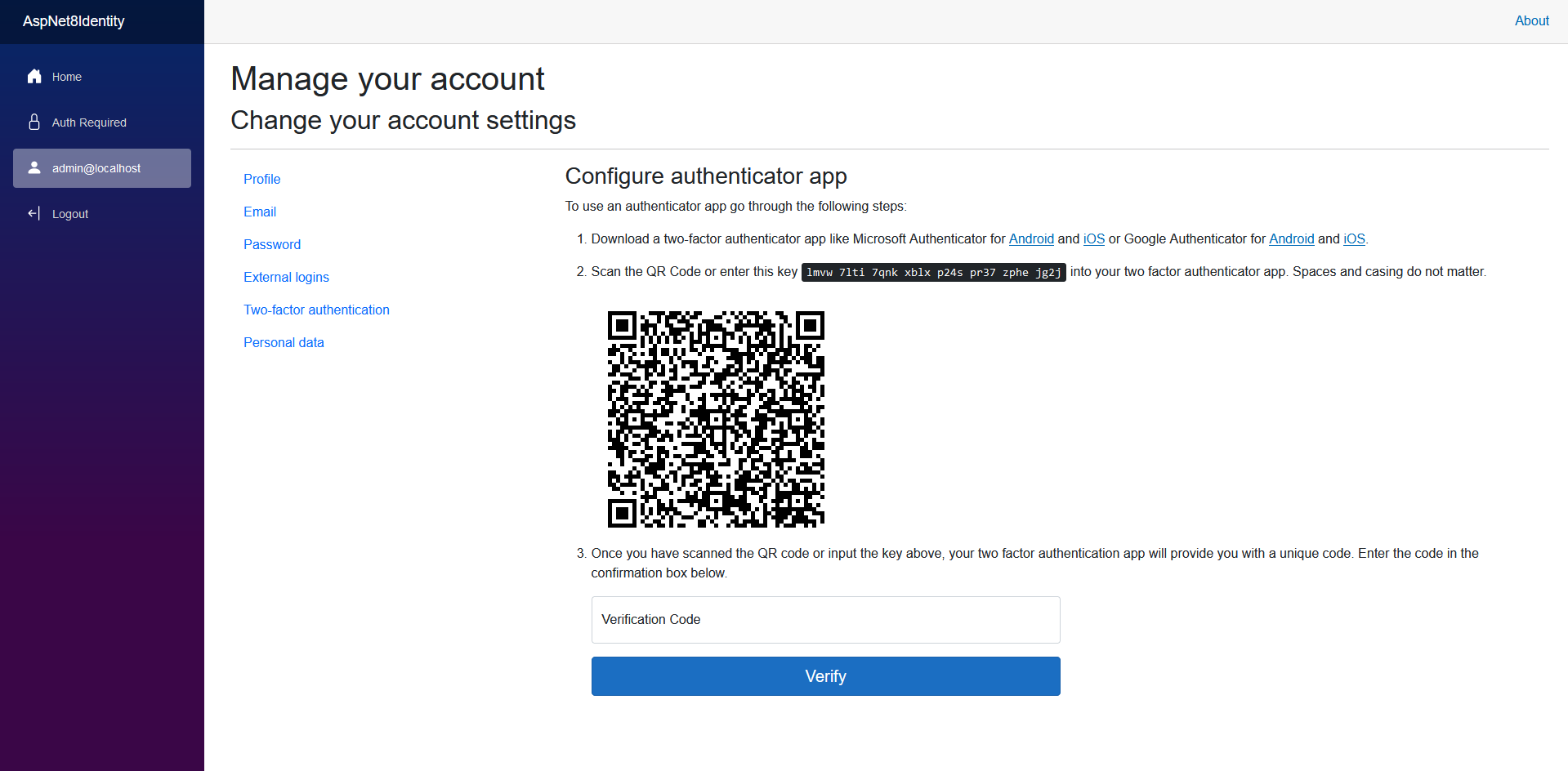Click the Home house icon in sidebar

click(x=34, y=77)
